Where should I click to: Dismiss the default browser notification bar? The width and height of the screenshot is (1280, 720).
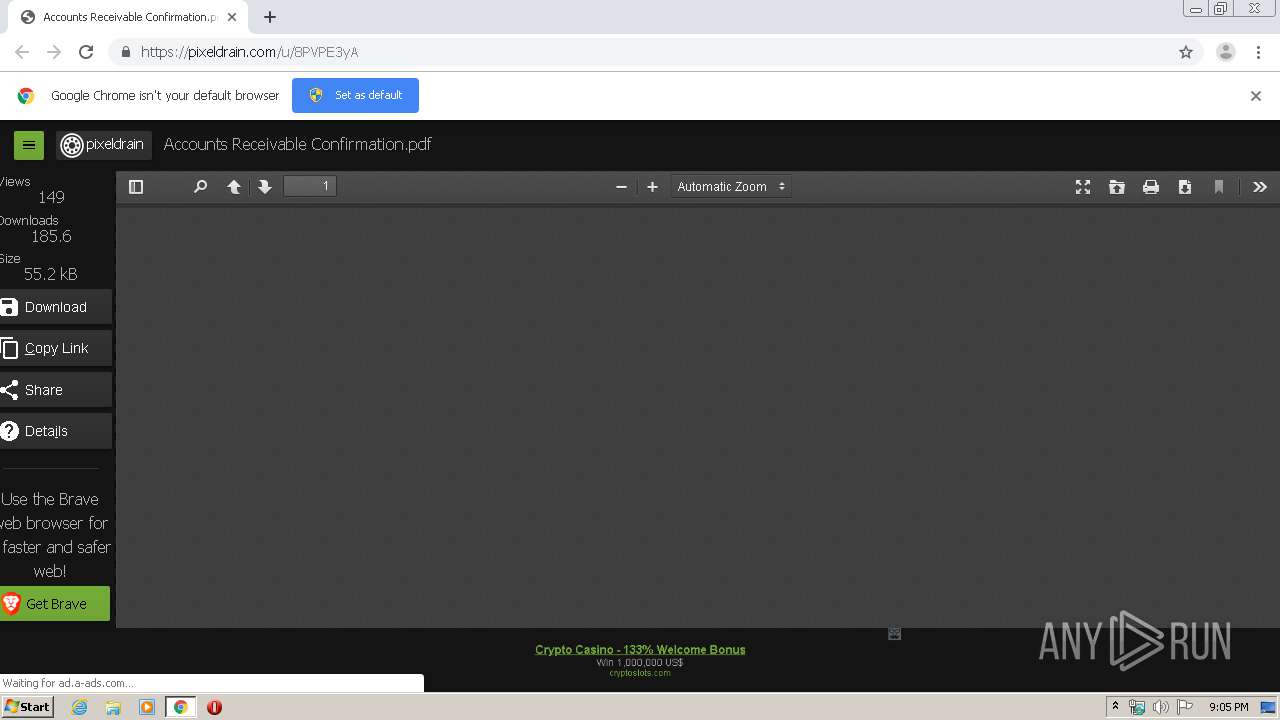click(1256, 96)
